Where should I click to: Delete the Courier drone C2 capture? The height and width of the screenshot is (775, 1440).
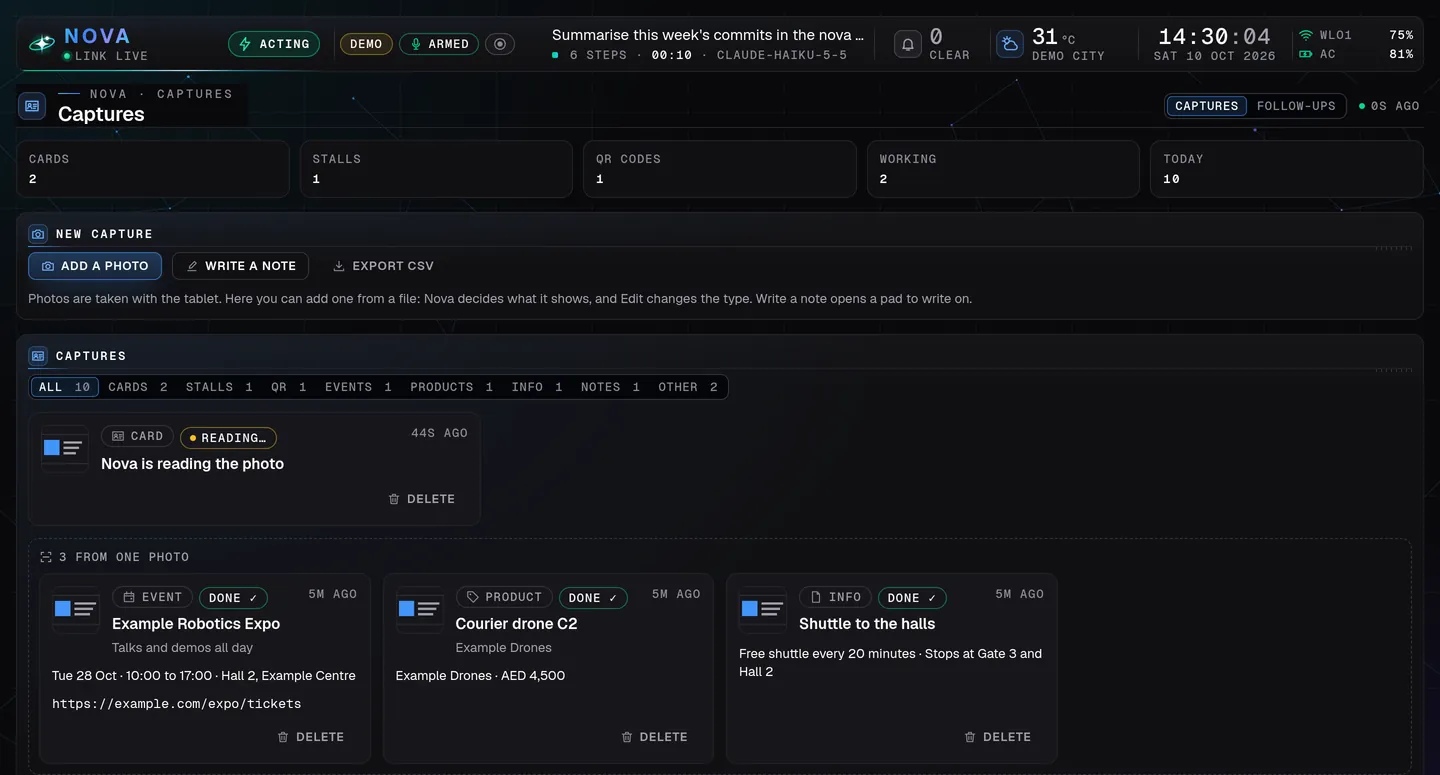point(654,737)
